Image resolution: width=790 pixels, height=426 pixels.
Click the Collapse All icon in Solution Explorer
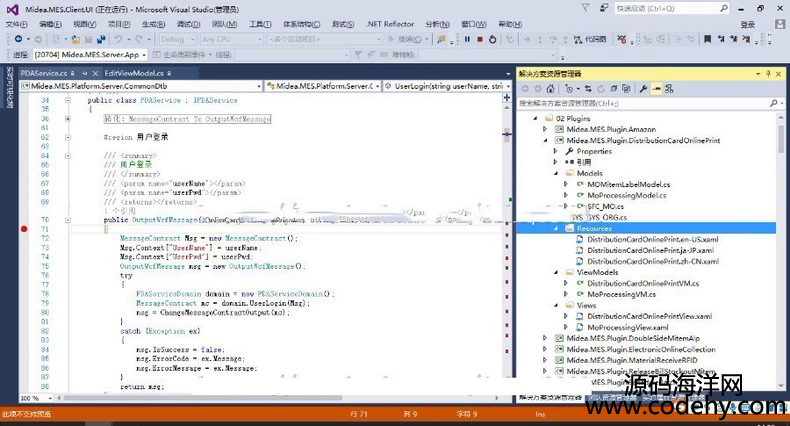[x=613, y=89]
